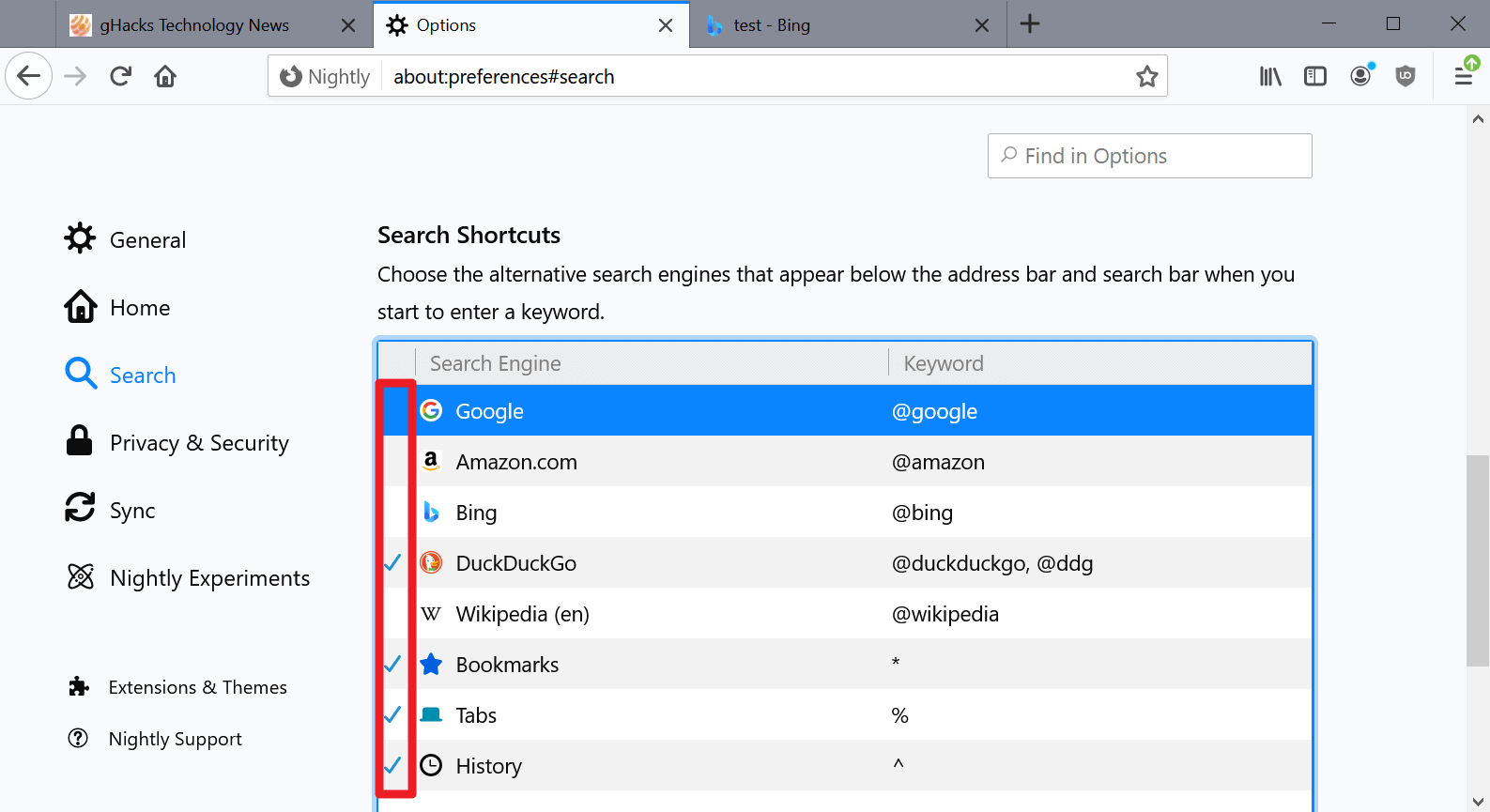Click the @duckduckgo, @ddg keyword cell

[x=992, y=563]
